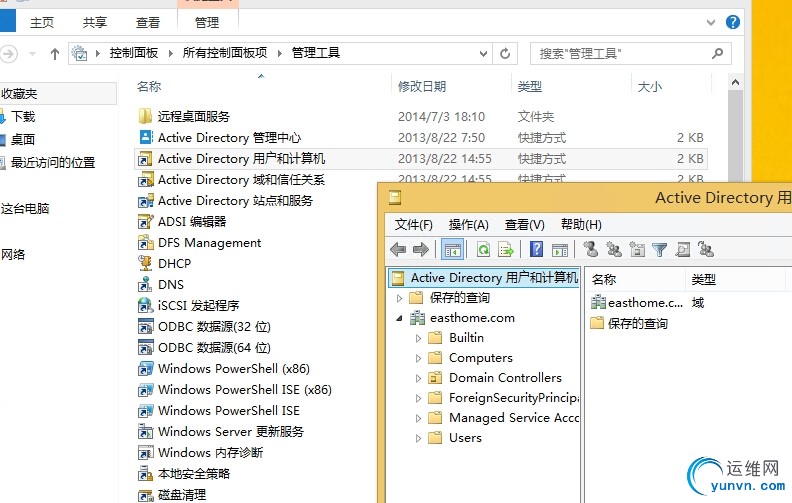Select the DNS shortcut
The width and height of the screenshot is (792, 503).
pyautogui.click(x=171, y=285)
